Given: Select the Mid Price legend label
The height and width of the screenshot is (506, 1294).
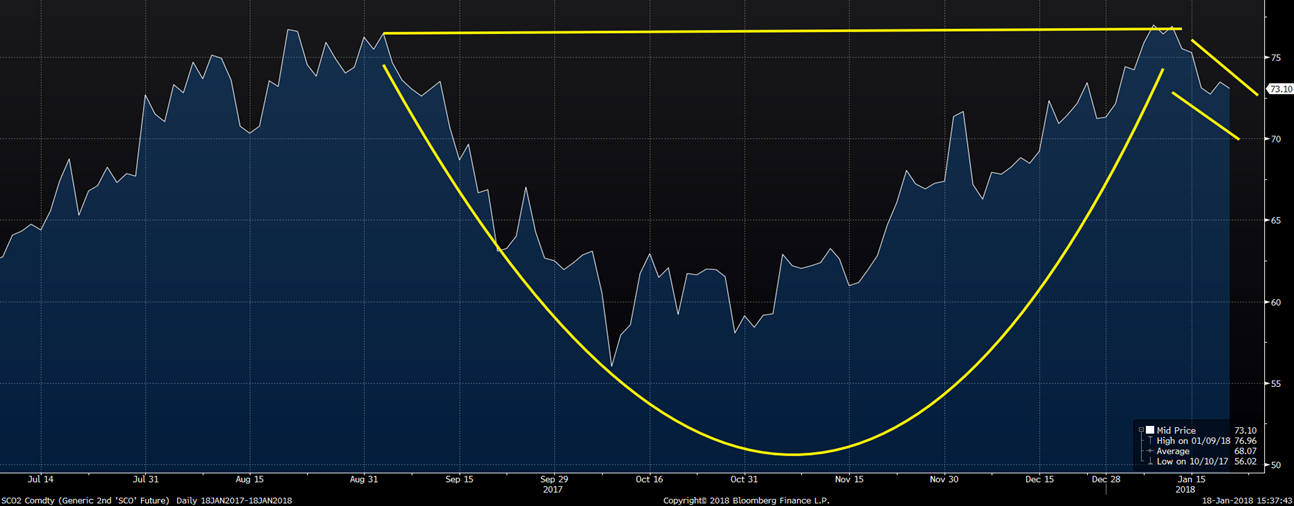Looking at the screenshot, I should 1174,431.
